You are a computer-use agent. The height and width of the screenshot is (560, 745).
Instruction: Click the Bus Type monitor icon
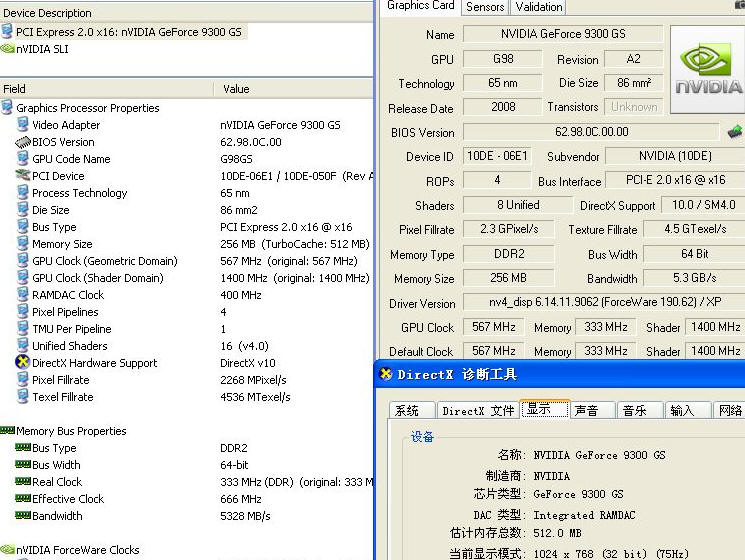(22, 227)
